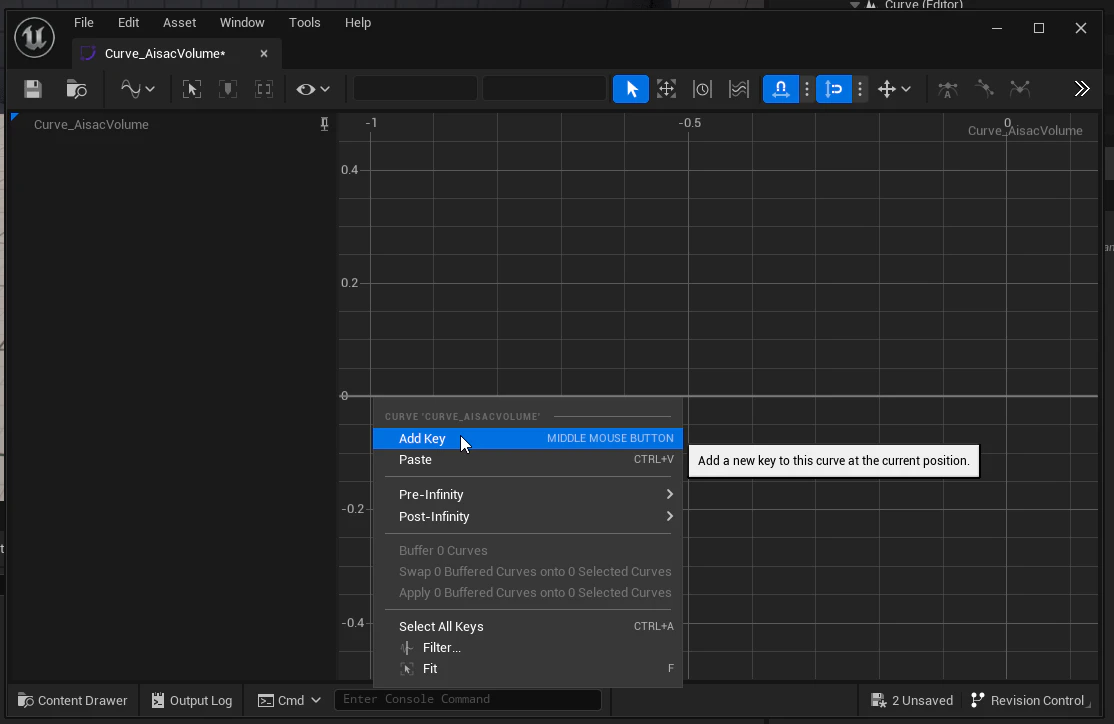This screenshot has height=724, width=1114.
Task: Click the cursor-in-dashed-frame fit icon
Action: (192, 89)
